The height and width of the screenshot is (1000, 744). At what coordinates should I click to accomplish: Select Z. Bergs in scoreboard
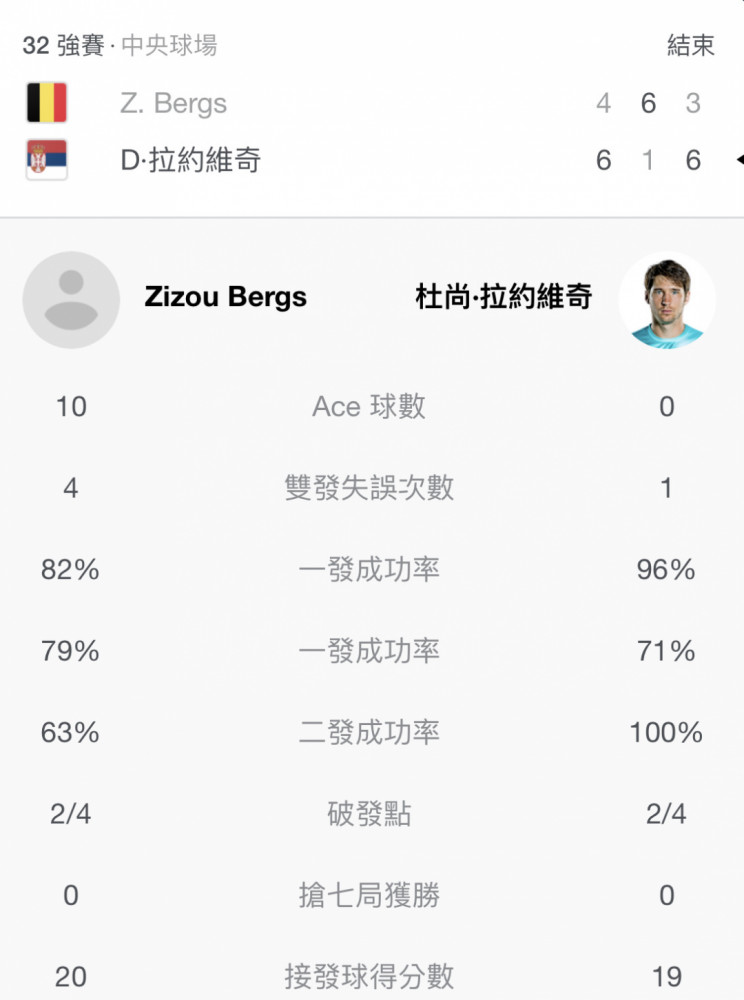point(173,103)
